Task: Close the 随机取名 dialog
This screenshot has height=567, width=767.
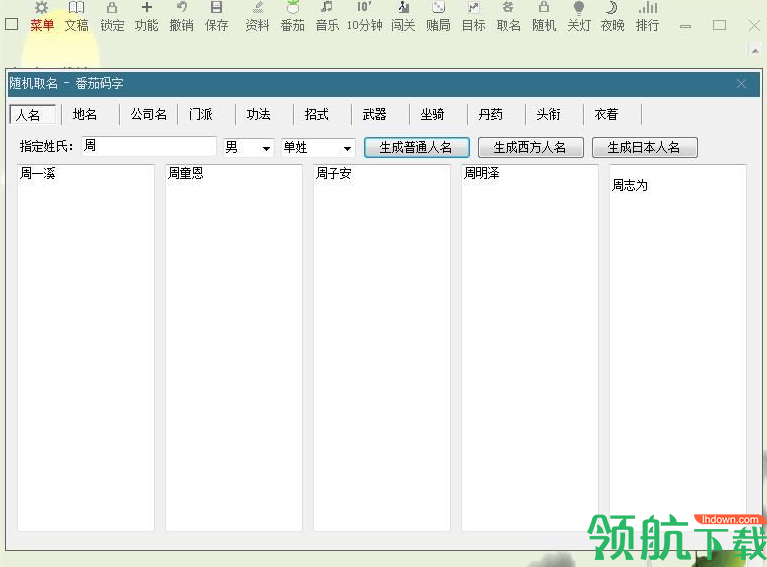Action: pyautogui.click(x=742, y=84)
